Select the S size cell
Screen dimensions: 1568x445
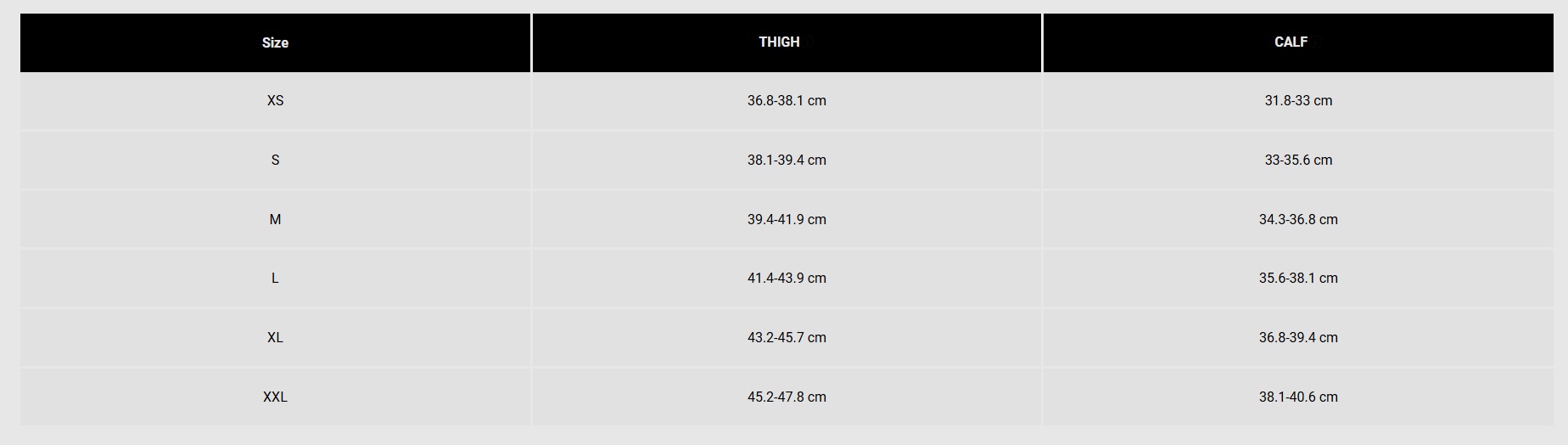pos(275,160)
